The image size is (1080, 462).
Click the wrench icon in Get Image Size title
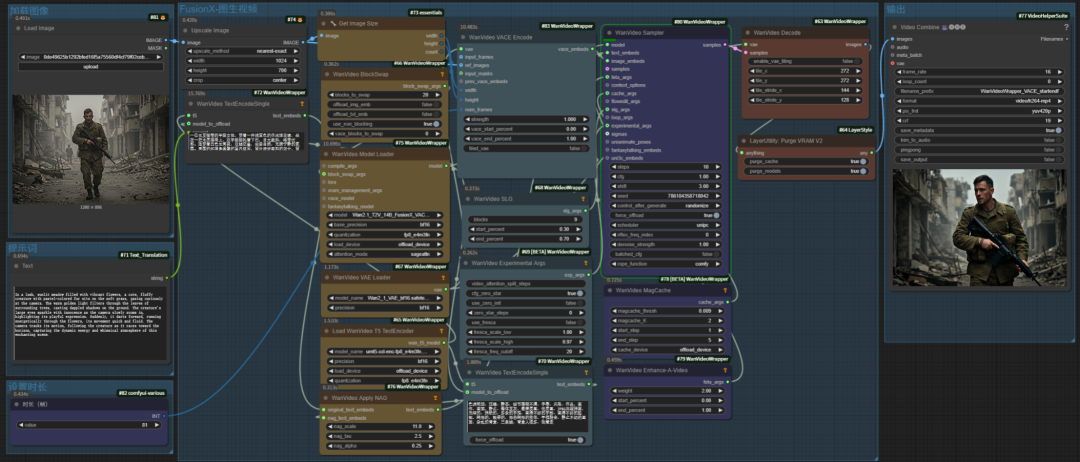(333, 23)
